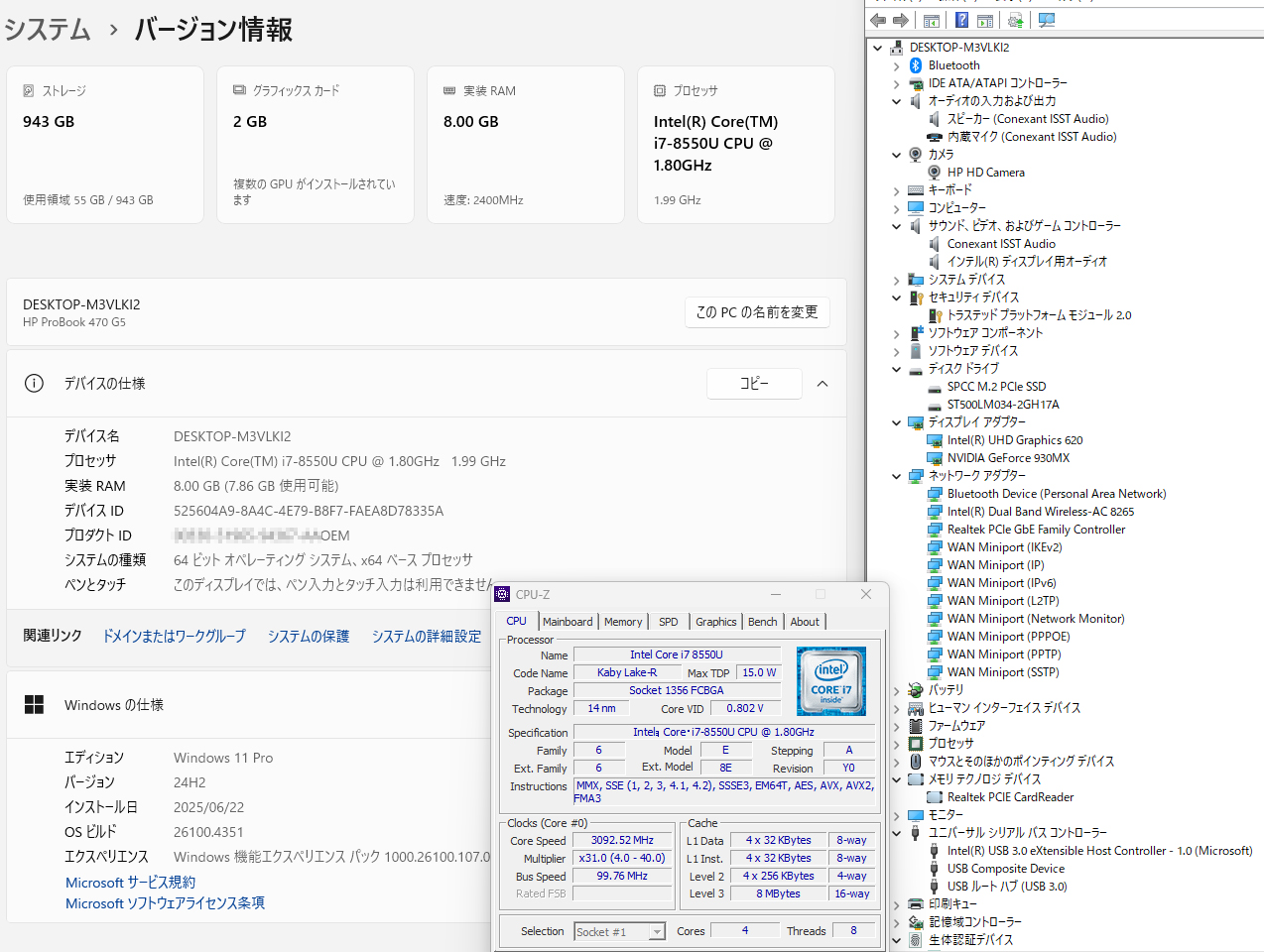Select the ST500LM034-2GH17A disk drive

coord(1003,405)
